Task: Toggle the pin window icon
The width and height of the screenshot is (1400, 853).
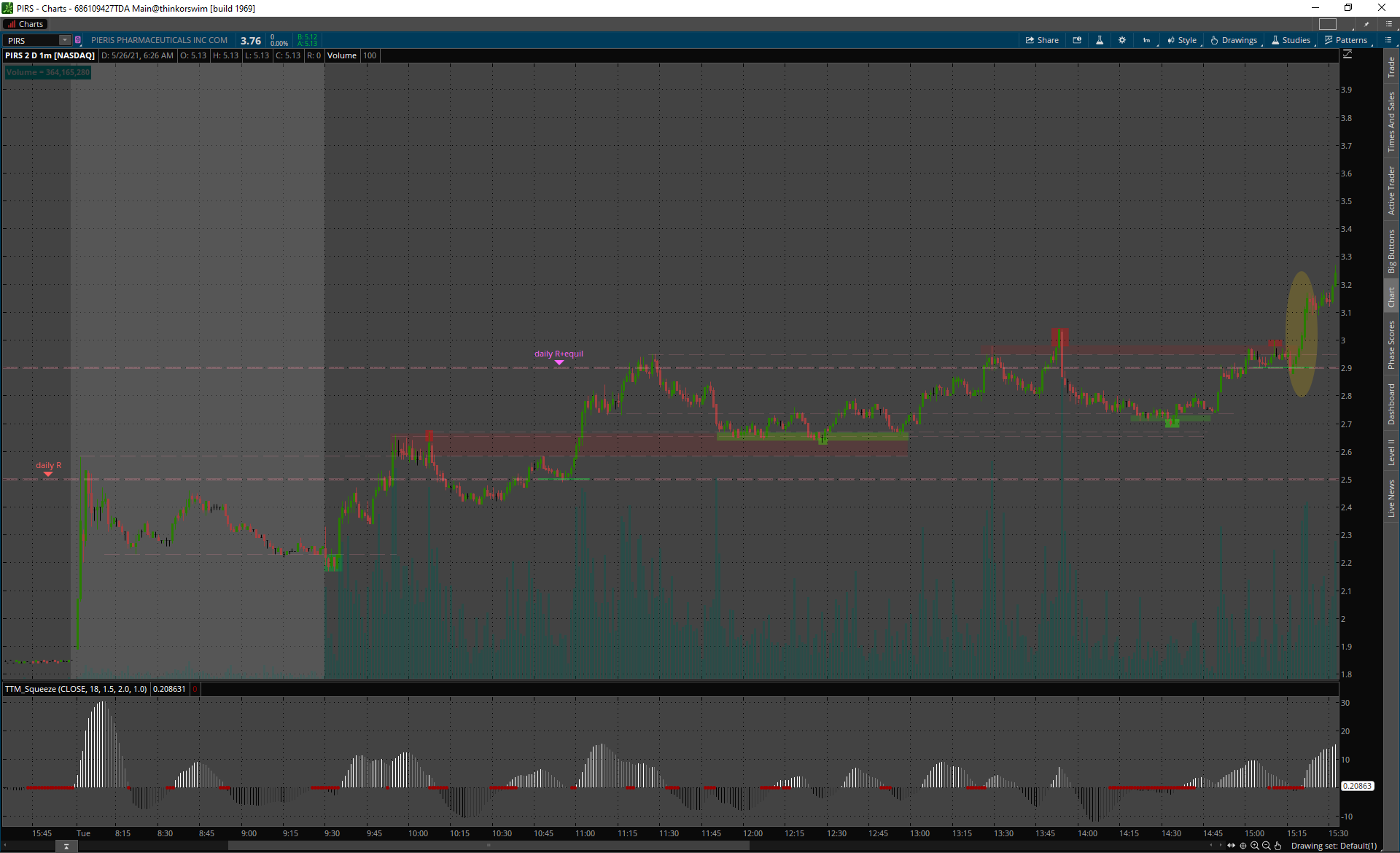Action: click(1366, 24)
